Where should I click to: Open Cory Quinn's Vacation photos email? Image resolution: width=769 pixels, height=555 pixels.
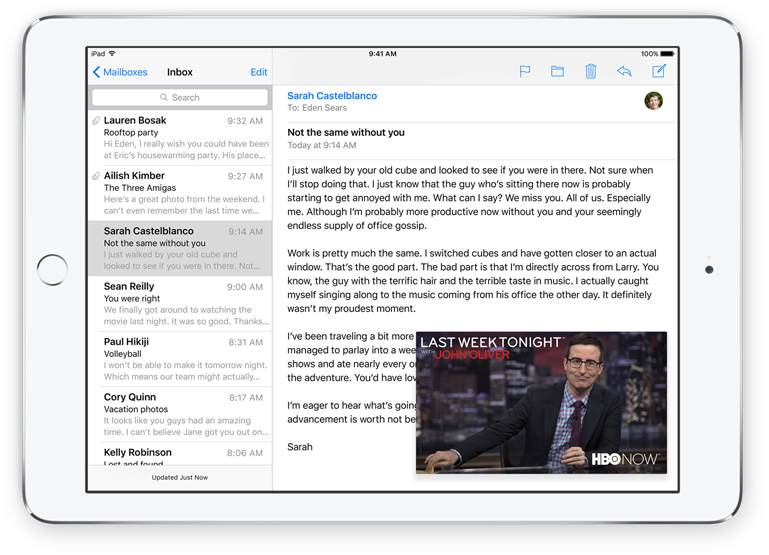[x=180, y=415]
